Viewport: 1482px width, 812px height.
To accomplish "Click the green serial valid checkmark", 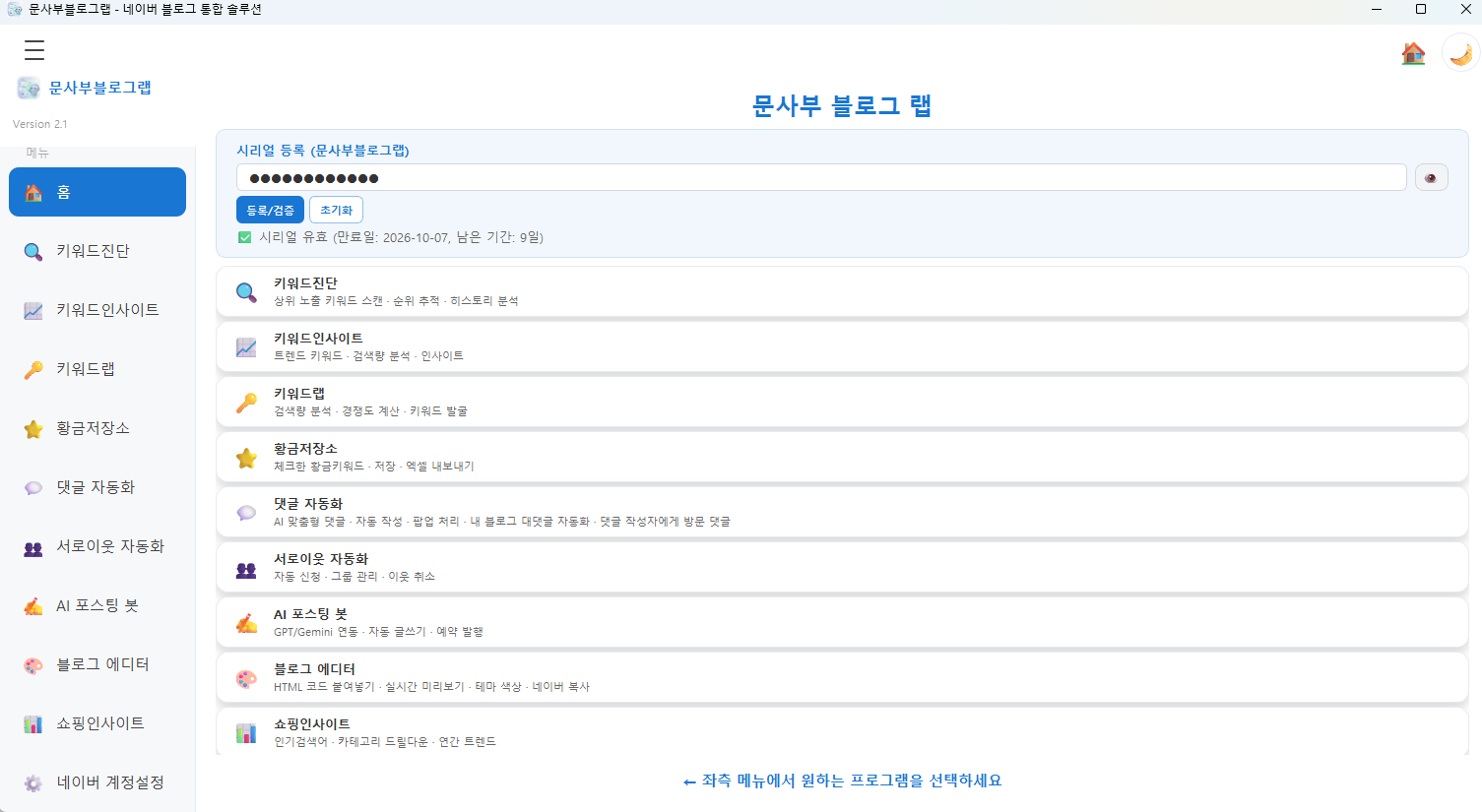I will click(244, 237).
